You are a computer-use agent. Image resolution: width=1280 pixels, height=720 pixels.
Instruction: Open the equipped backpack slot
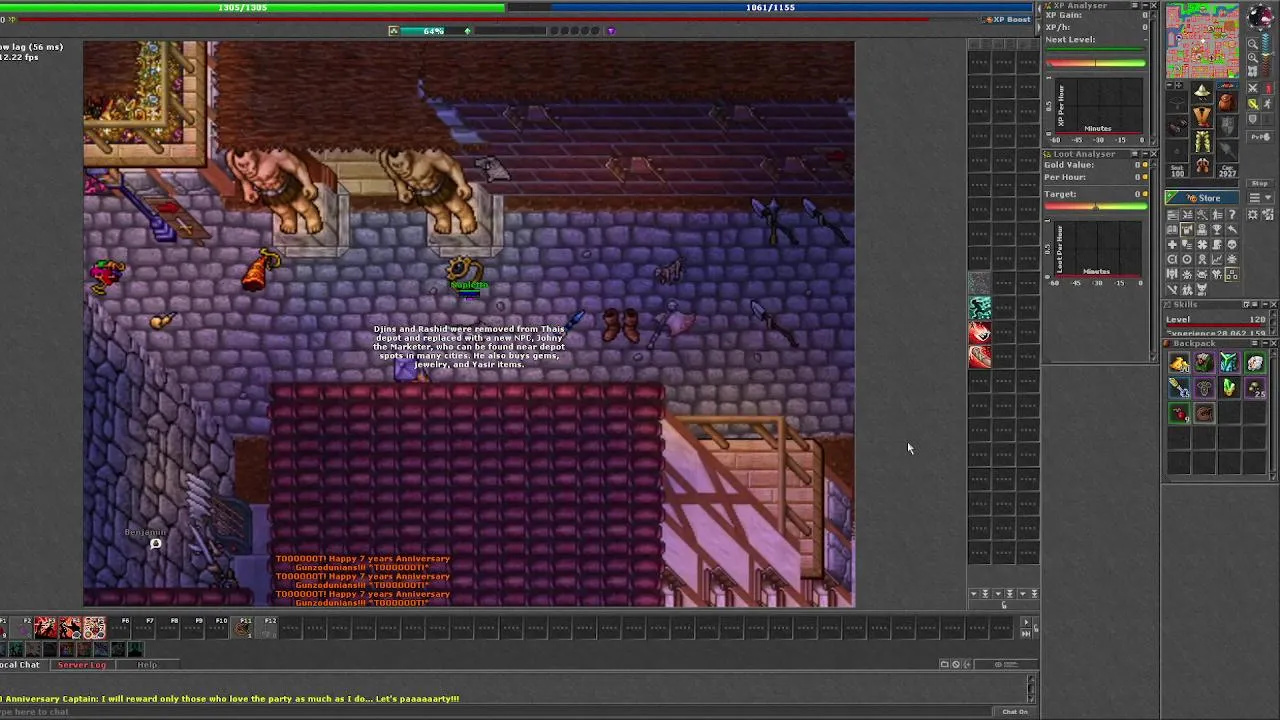click(x=1227, y=102)
